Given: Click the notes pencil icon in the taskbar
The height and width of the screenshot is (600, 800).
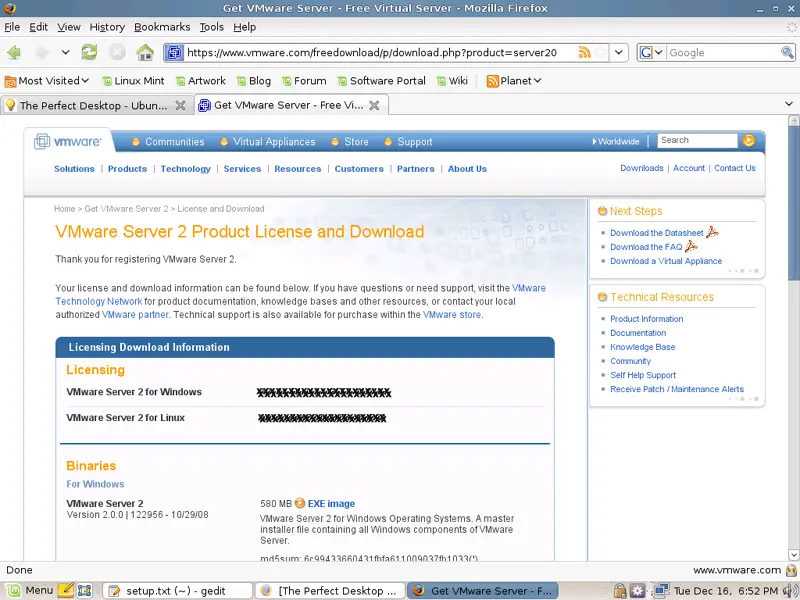Looking at the screenshot, I should tap(66, 591).
